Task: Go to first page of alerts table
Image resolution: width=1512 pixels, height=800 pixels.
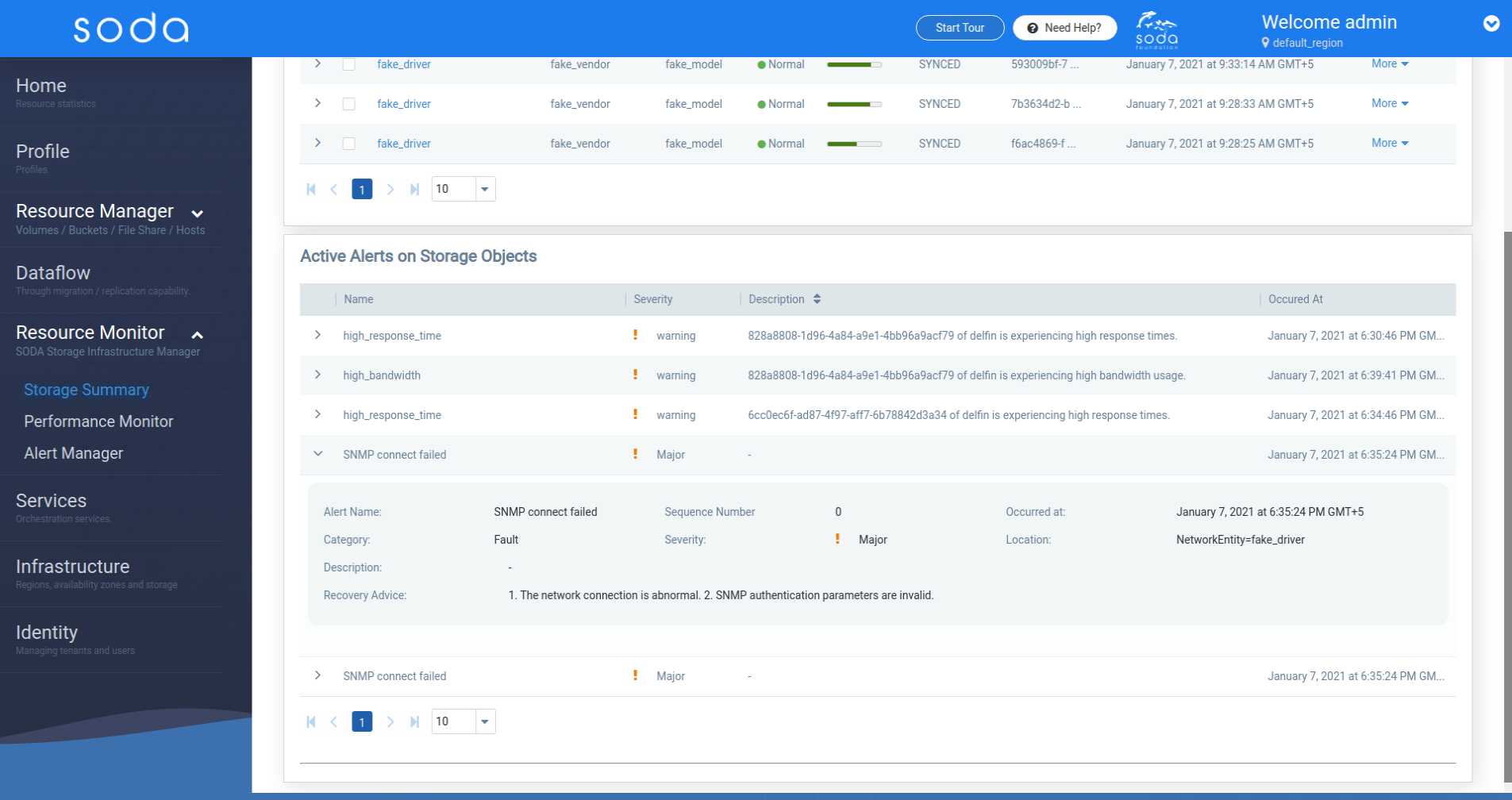Action: click(x=311, y=721)
